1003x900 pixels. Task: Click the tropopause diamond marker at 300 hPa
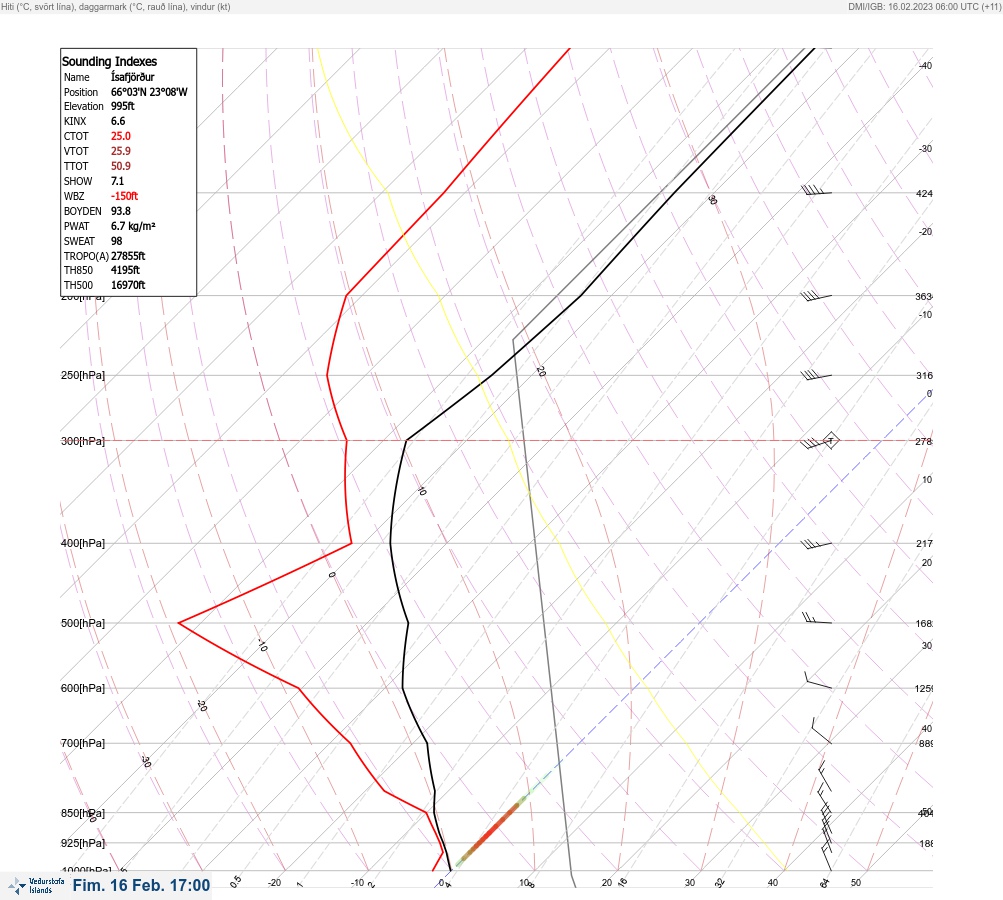(831, 441)
